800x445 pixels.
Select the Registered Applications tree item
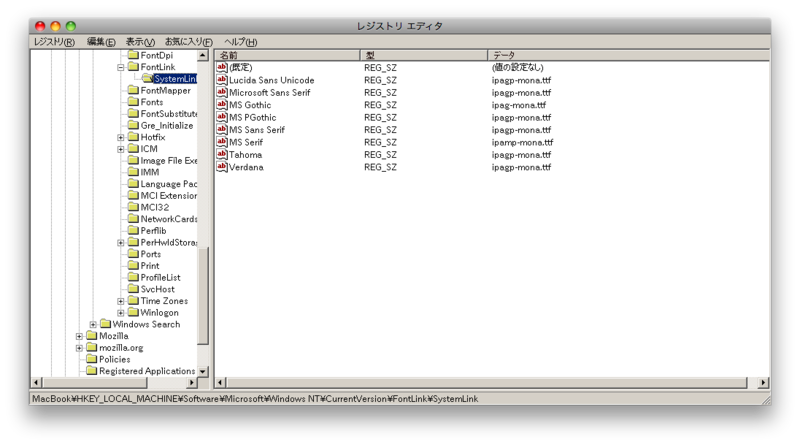147,371
